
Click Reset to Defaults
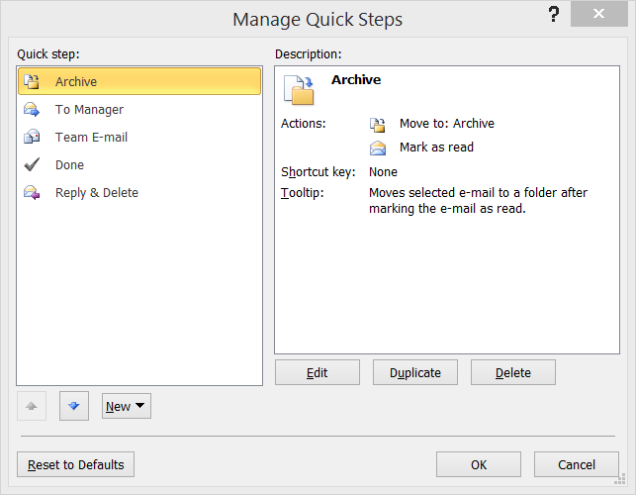(x=76, y=464)
